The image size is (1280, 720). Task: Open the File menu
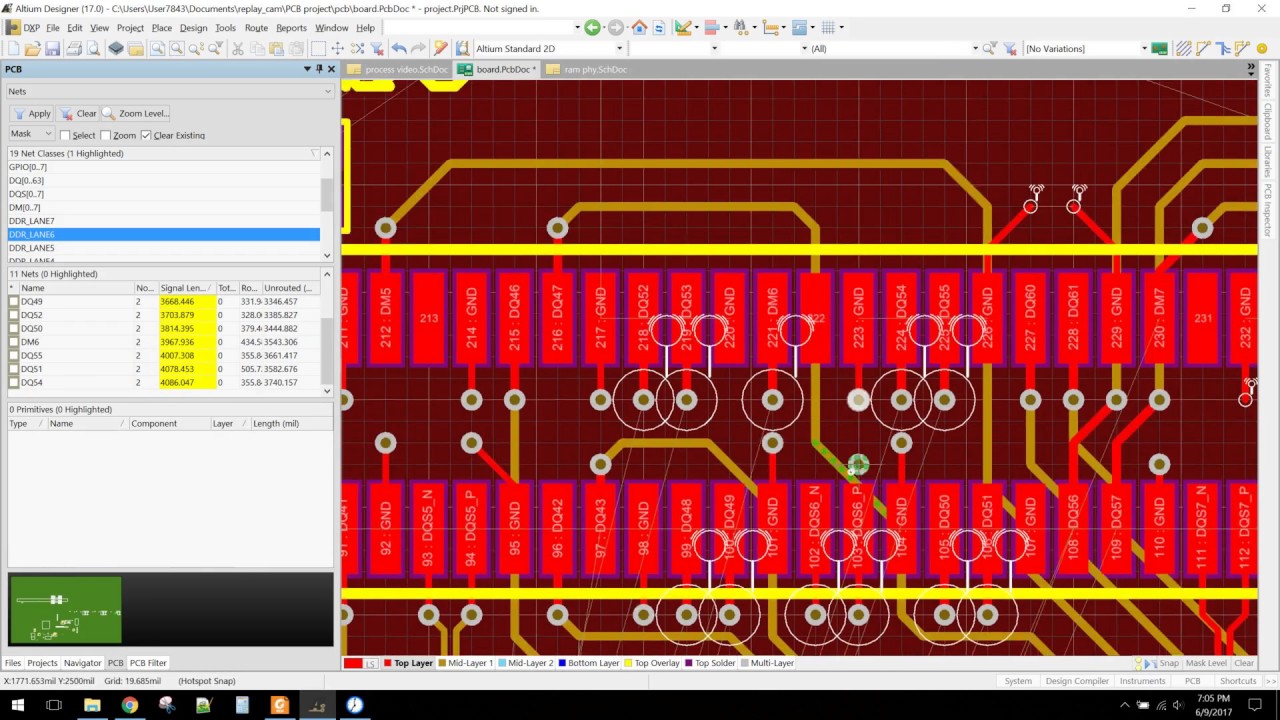52,28
